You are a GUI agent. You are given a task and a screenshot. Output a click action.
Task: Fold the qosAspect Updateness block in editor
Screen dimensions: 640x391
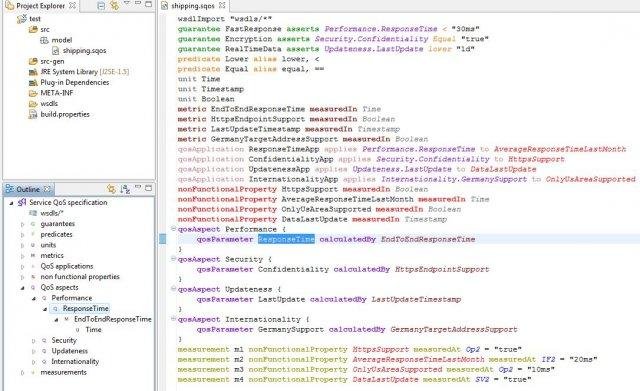click(x=173, y=289)
